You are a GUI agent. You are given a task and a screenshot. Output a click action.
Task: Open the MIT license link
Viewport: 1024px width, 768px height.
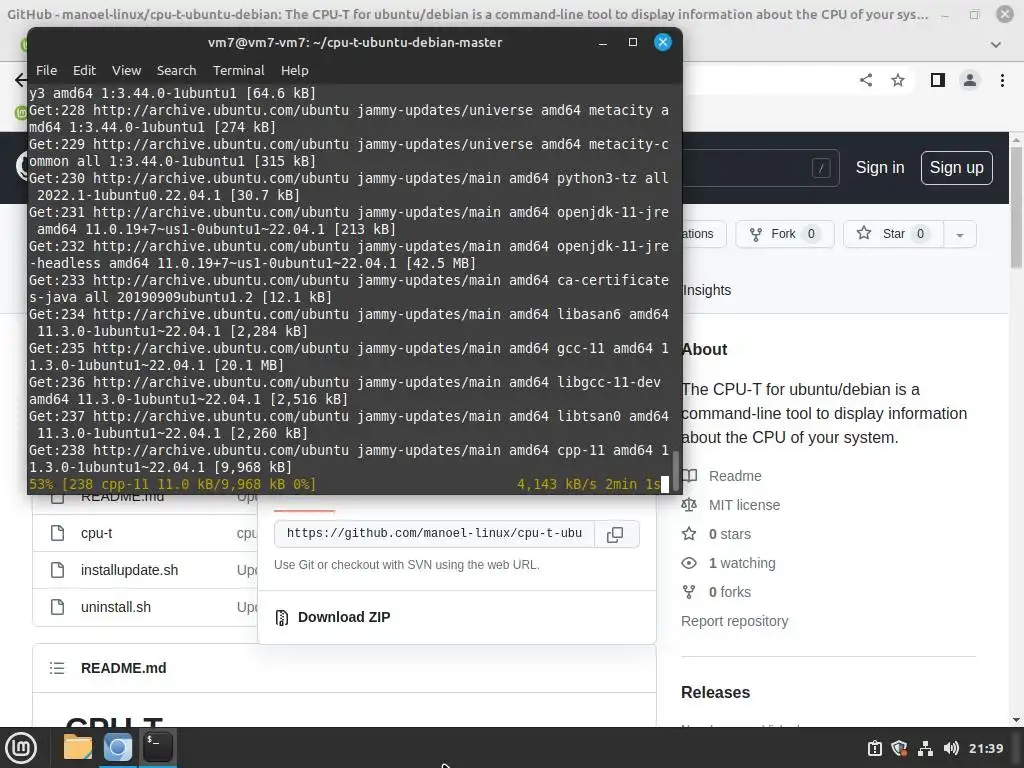[x=744, y=505]
